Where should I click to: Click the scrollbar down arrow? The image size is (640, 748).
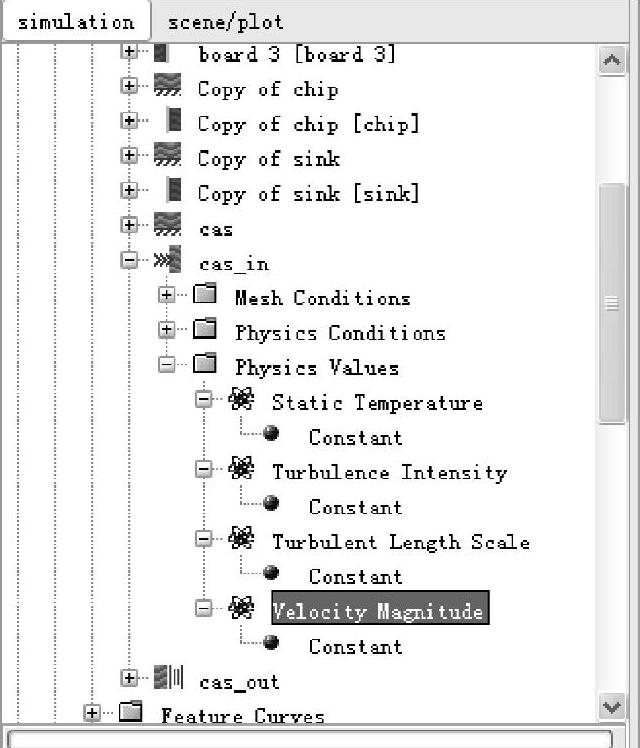tap(612, 706)
